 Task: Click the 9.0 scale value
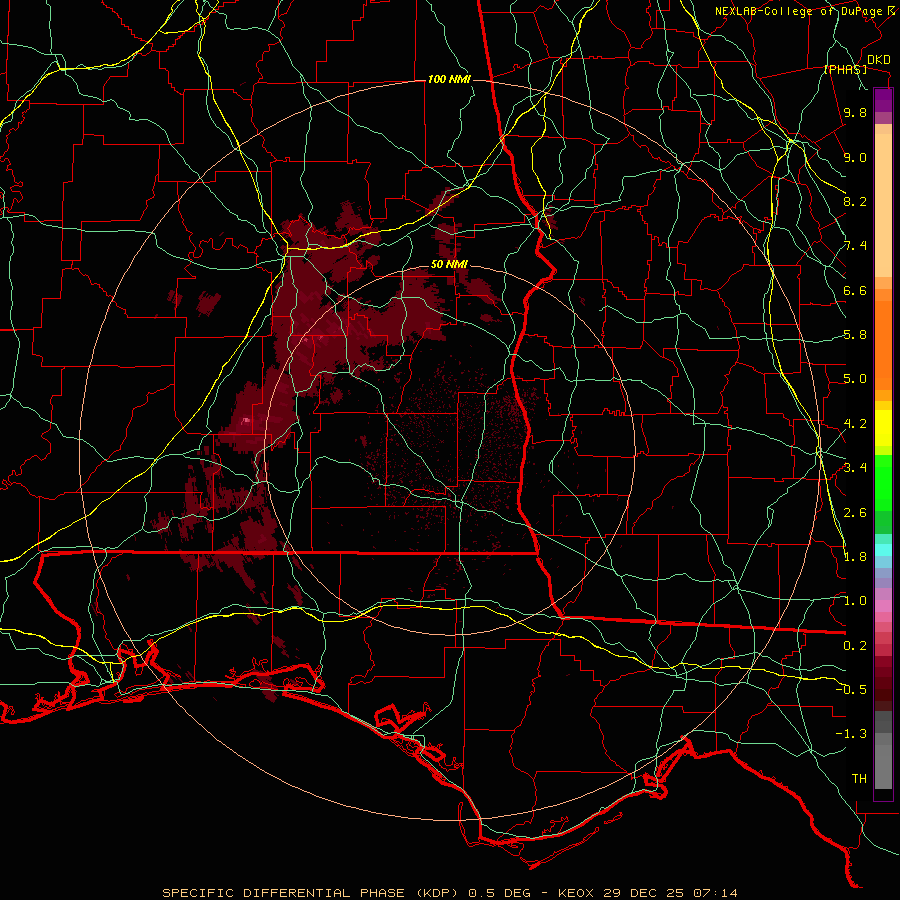(855, 158)
